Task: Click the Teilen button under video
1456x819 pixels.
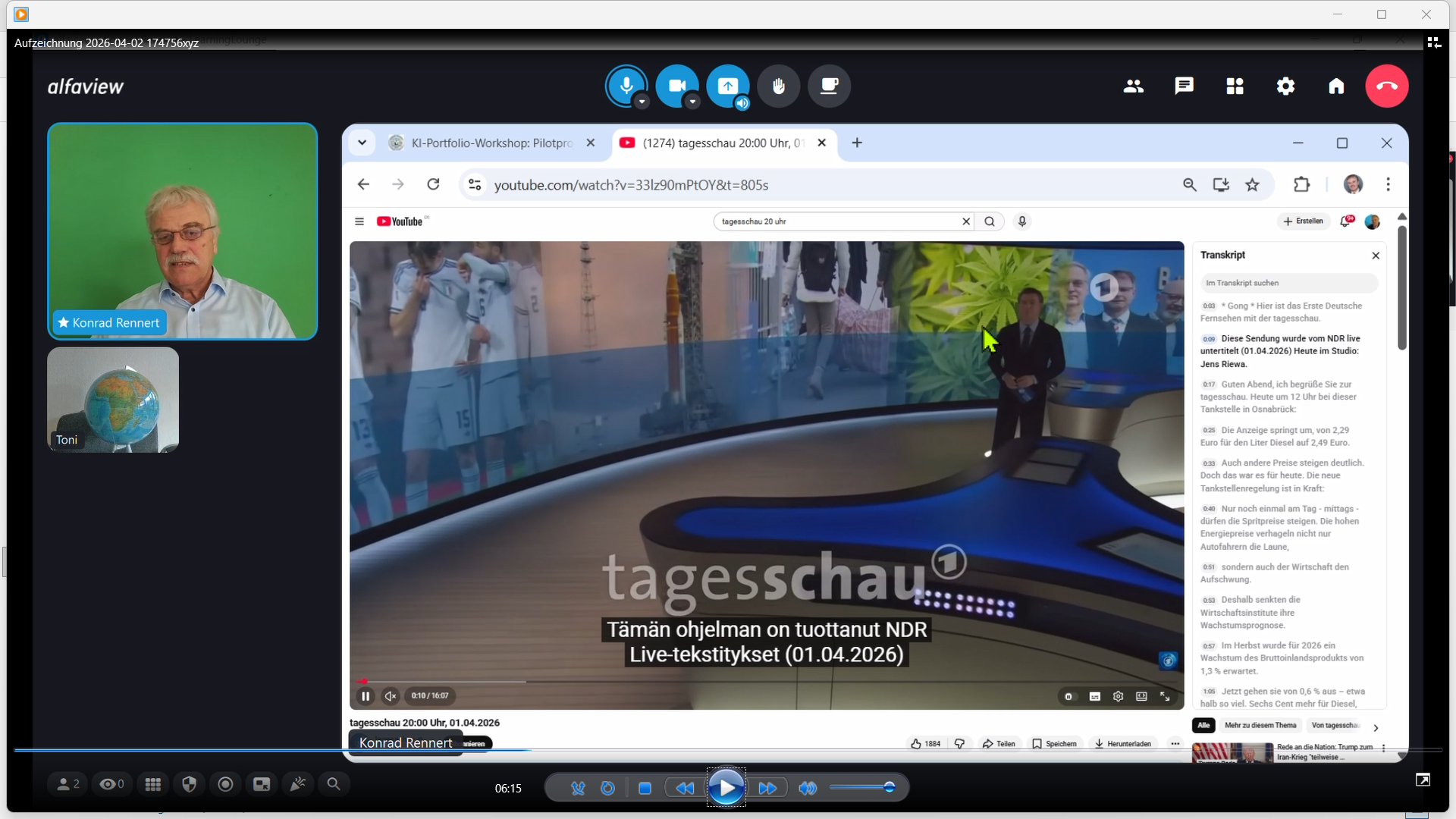Action: click(999, 743)
